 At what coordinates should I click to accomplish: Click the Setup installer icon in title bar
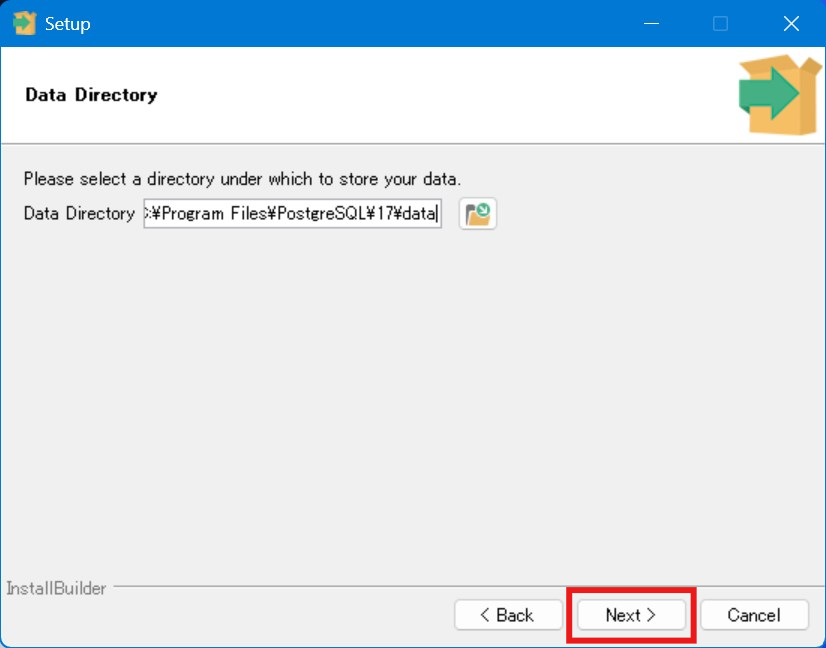24,24
